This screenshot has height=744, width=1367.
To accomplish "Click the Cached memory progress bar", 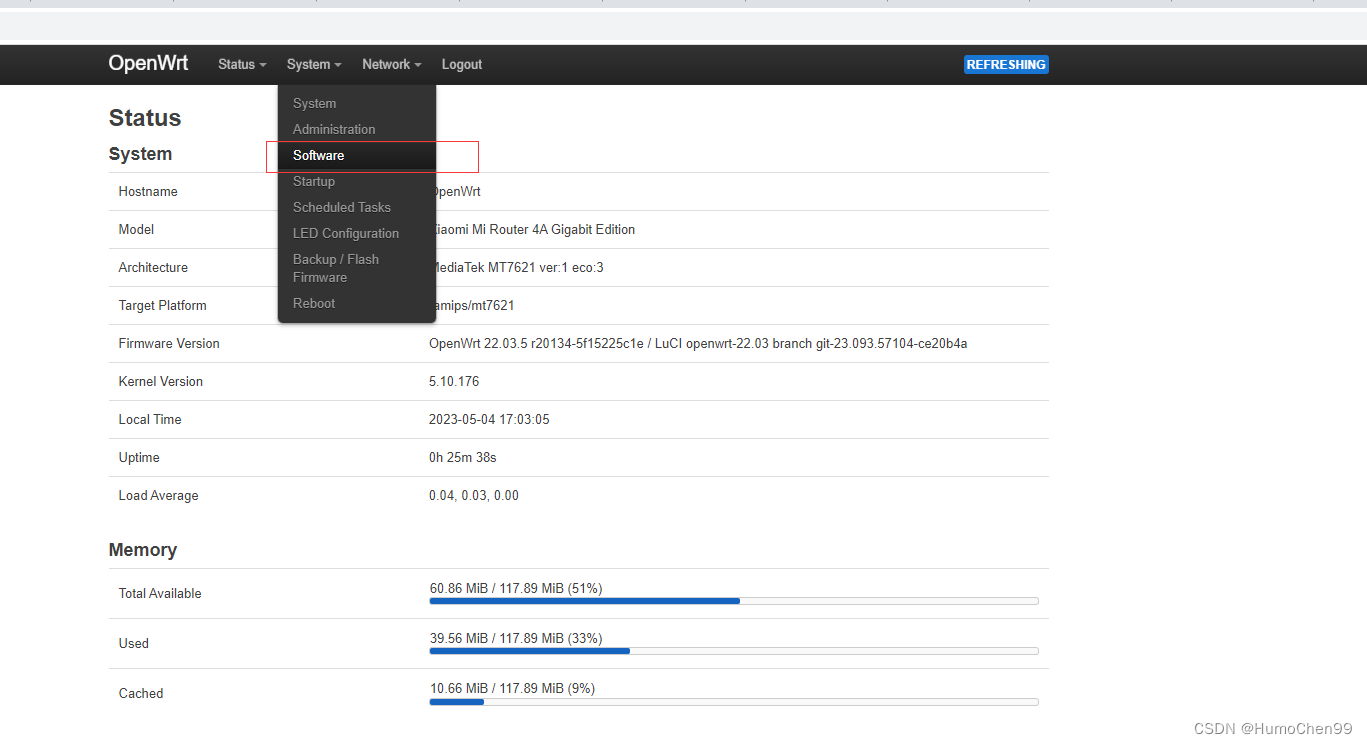I will pos(734,701).
